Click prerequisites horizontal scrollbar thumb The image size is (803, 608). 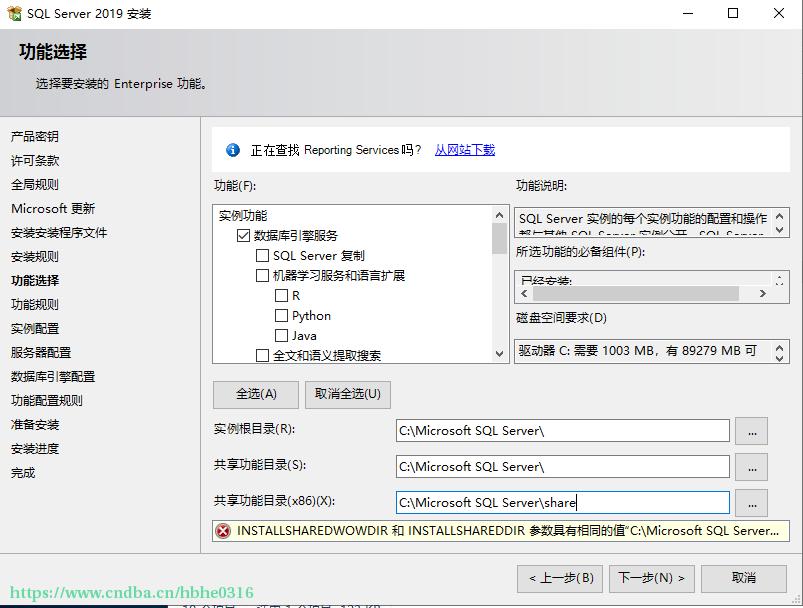pos(636,293)
